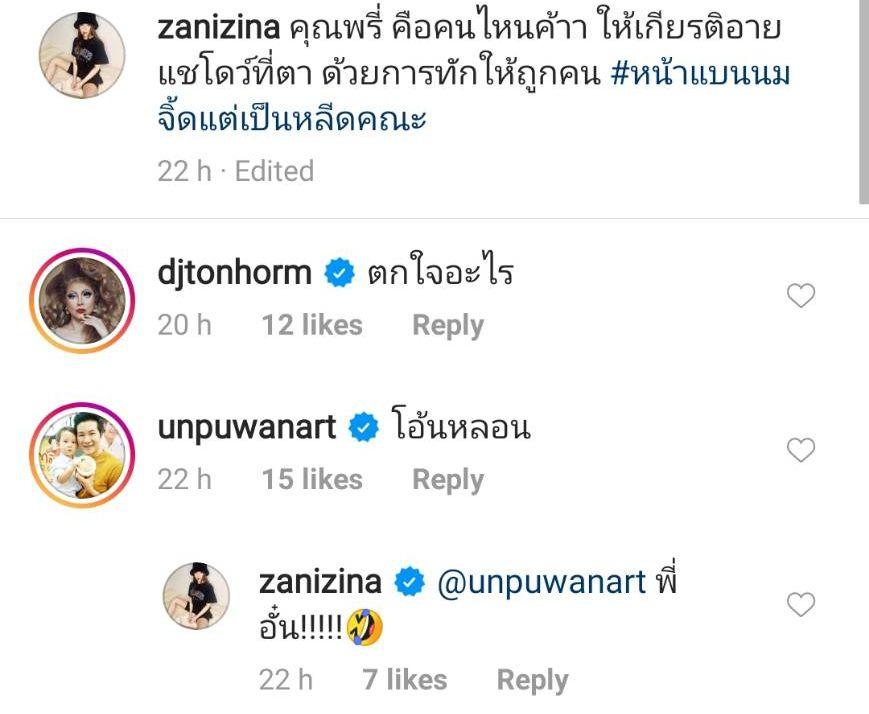Open zanizina's avatar in the reply
The image size is (869, 714).
(x=196, y=596)
